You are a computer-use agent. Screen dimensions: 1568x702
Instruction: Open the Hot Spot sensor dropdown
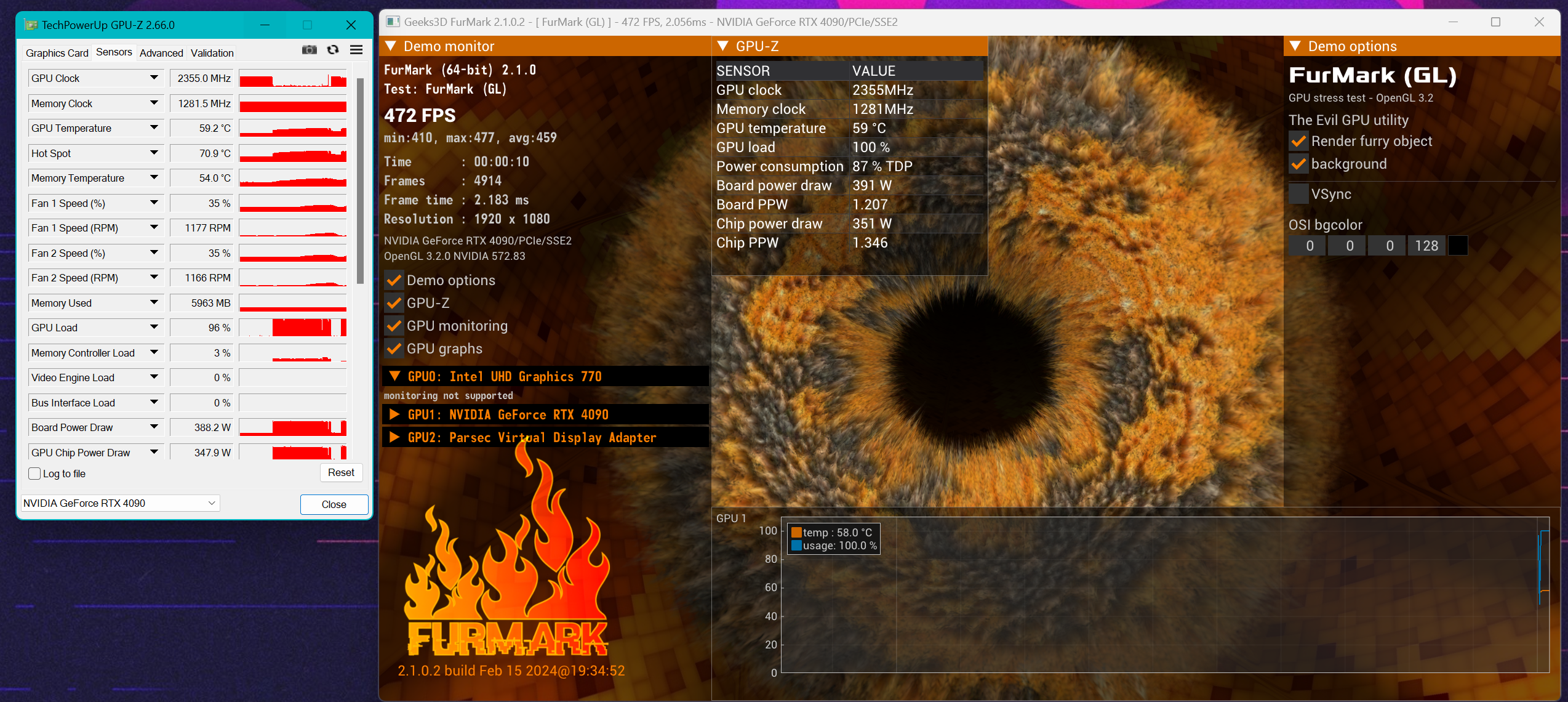pyautogui.click(x=154, y=153)
